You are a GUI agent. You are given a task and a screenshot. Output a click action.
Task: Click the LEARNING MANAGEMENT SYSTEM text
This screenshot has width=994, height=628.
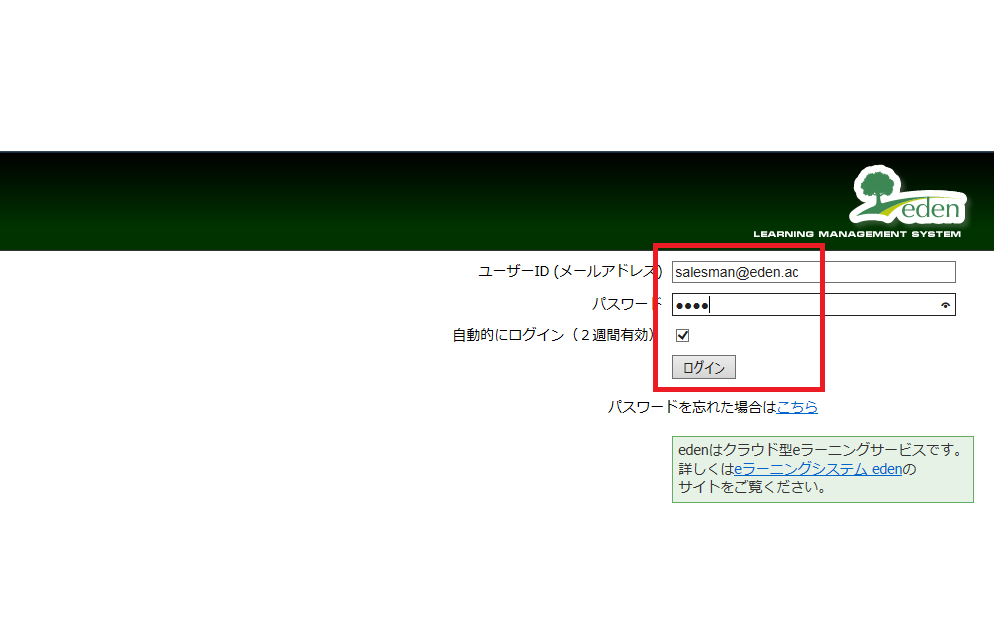point(856,234)
